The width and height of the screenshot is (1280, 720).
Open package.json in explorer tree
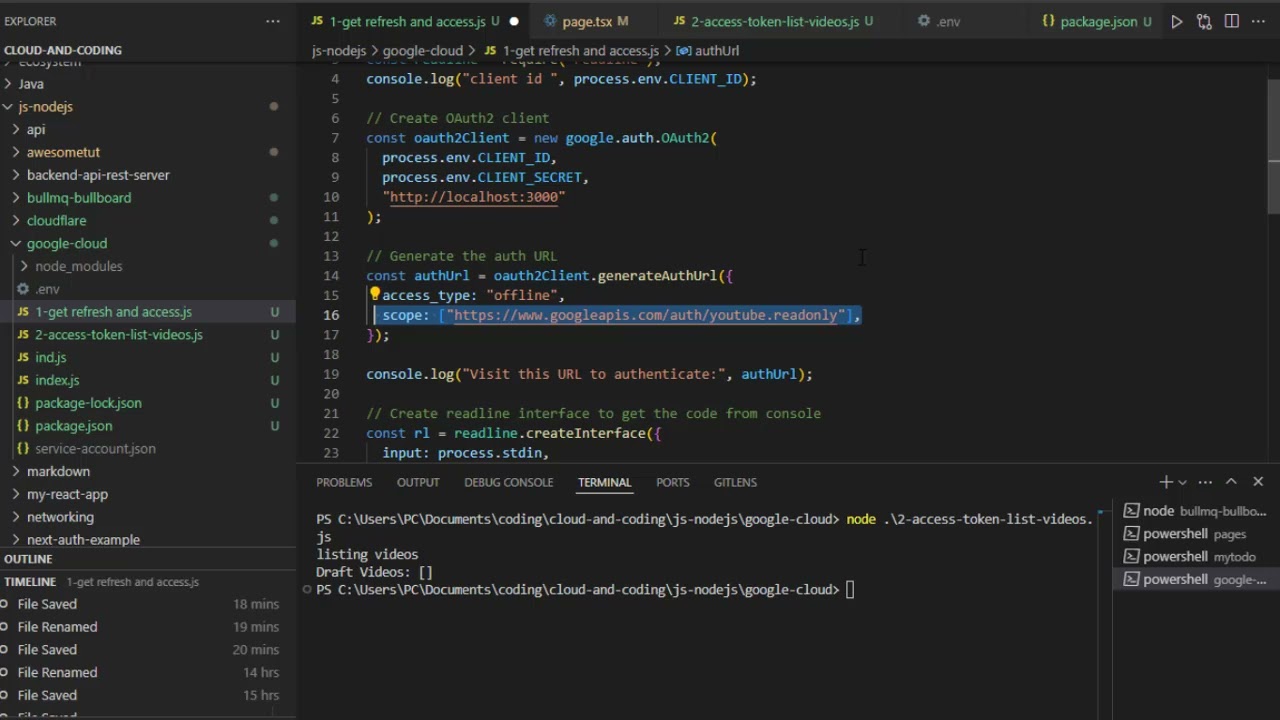coord(148,426)
